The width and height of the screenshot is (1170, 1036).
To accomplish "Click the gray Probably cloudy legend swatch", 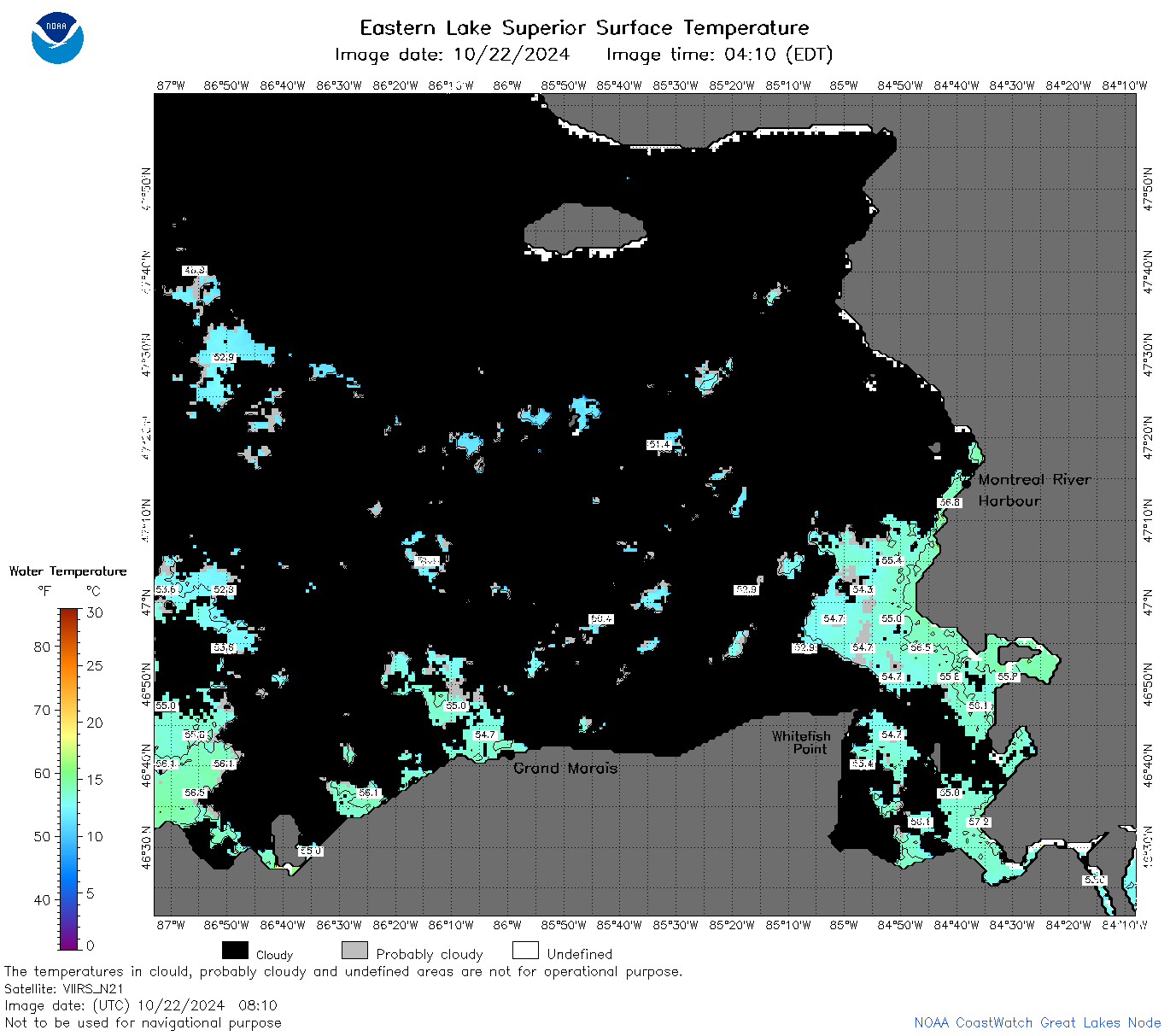I will [354, 951].
